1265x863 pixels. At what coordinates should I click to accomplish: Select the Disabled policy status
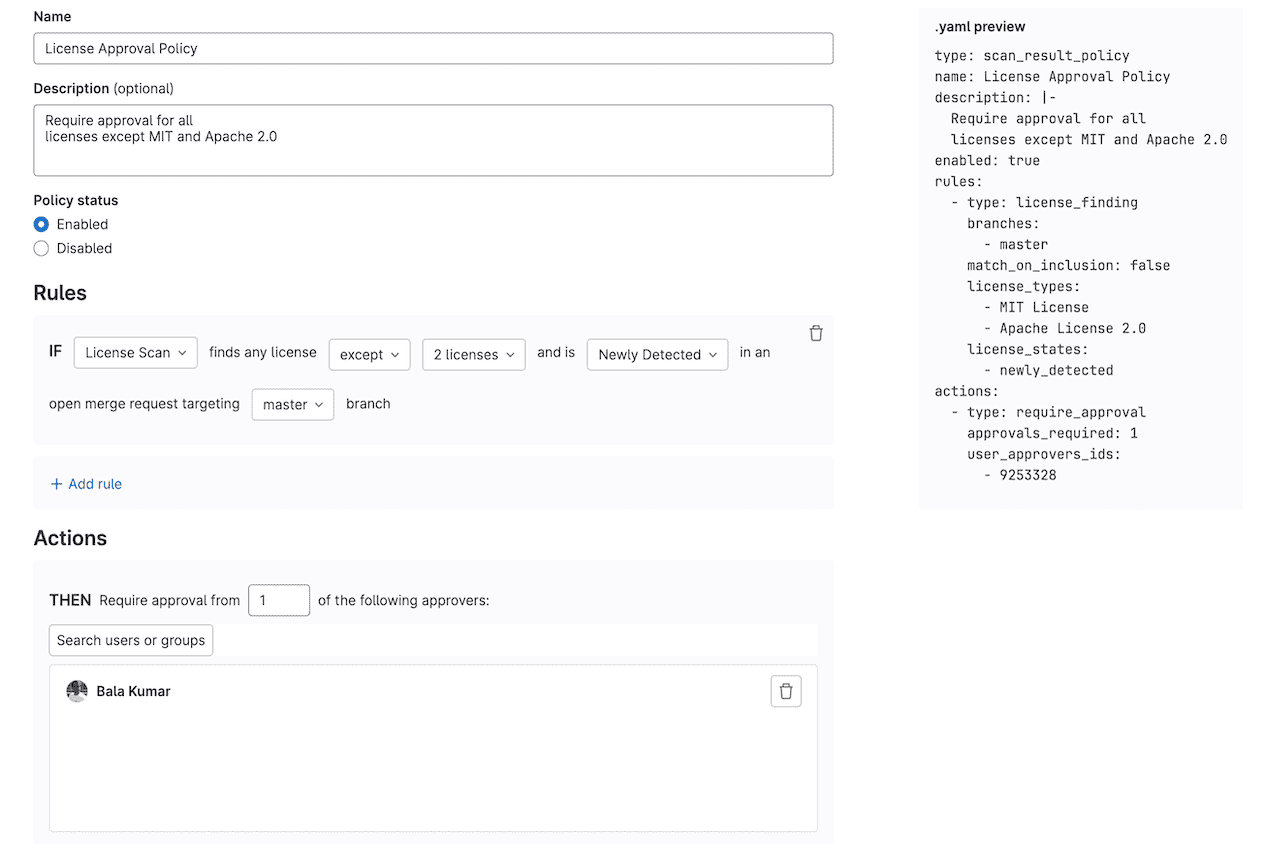tap(41, 249)
